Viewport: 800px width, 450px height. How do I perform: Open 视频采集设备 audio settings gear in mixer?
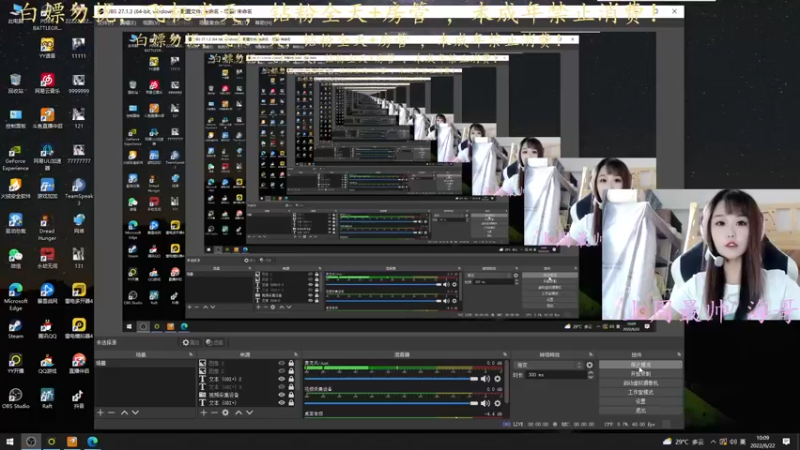[497, 403]
